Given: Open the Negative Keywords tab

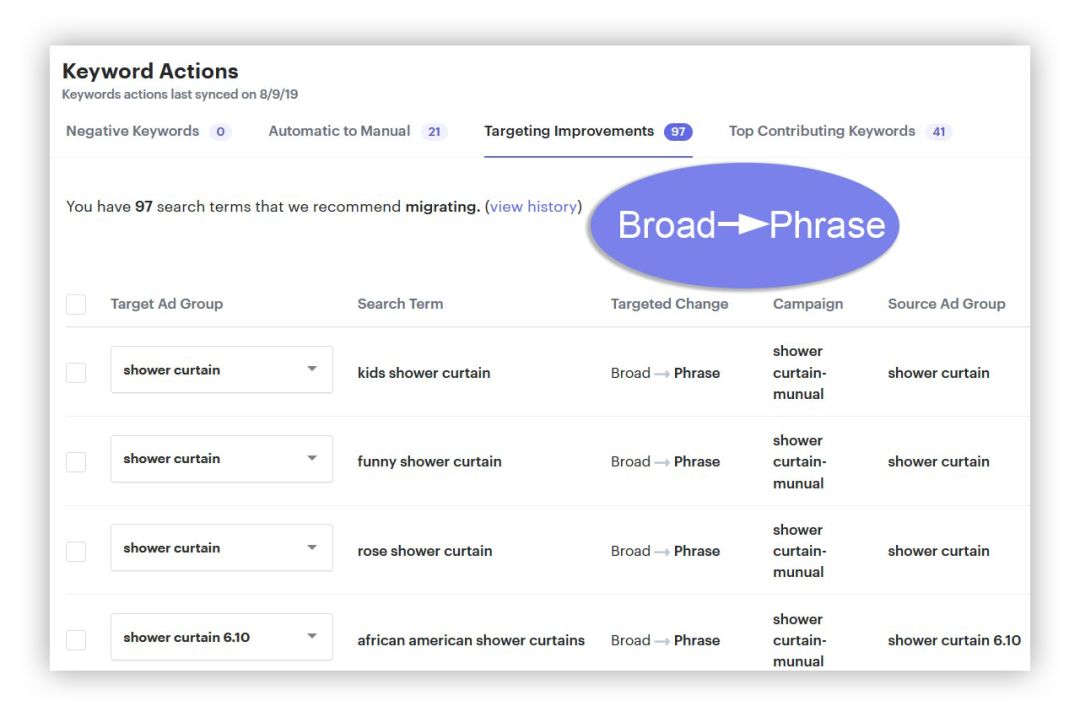Looking at the screenshot, I should click(147, 132).
